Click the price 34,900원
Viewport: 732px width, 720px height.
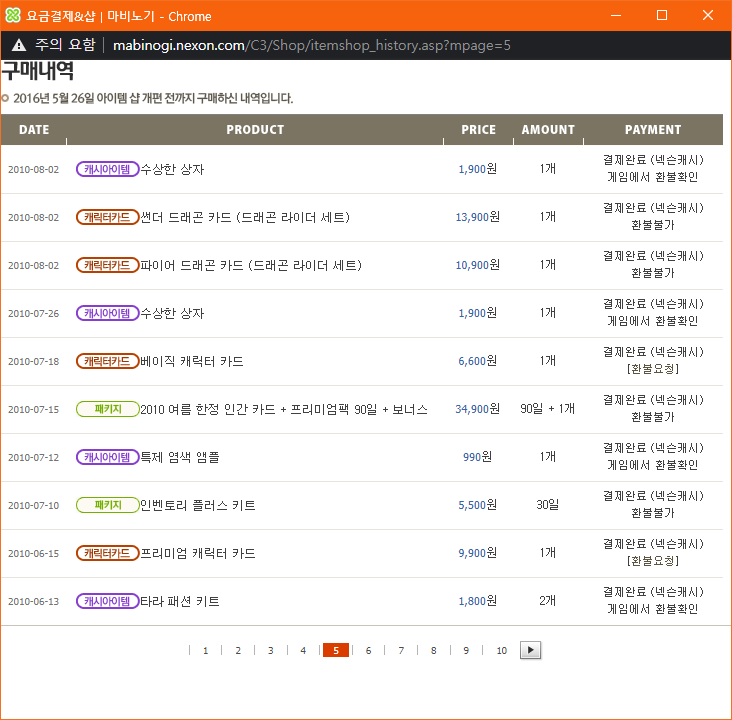(x=478, y=409)
